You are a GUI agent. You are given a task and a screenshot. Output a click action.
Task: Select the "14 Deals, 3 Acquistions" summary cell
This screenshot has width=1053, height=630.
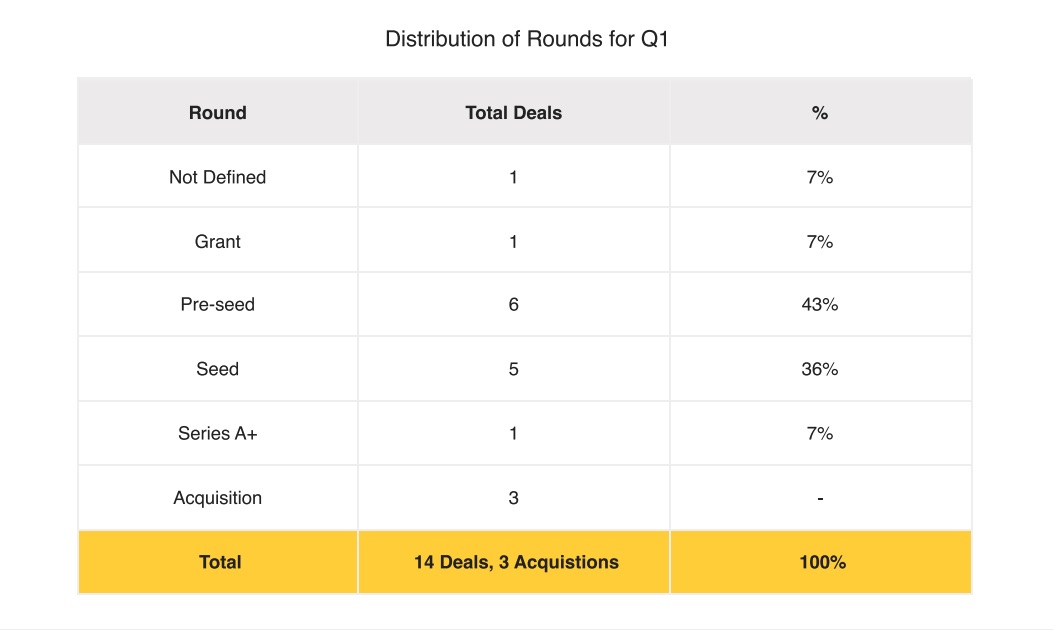click(x=516, y=562)
